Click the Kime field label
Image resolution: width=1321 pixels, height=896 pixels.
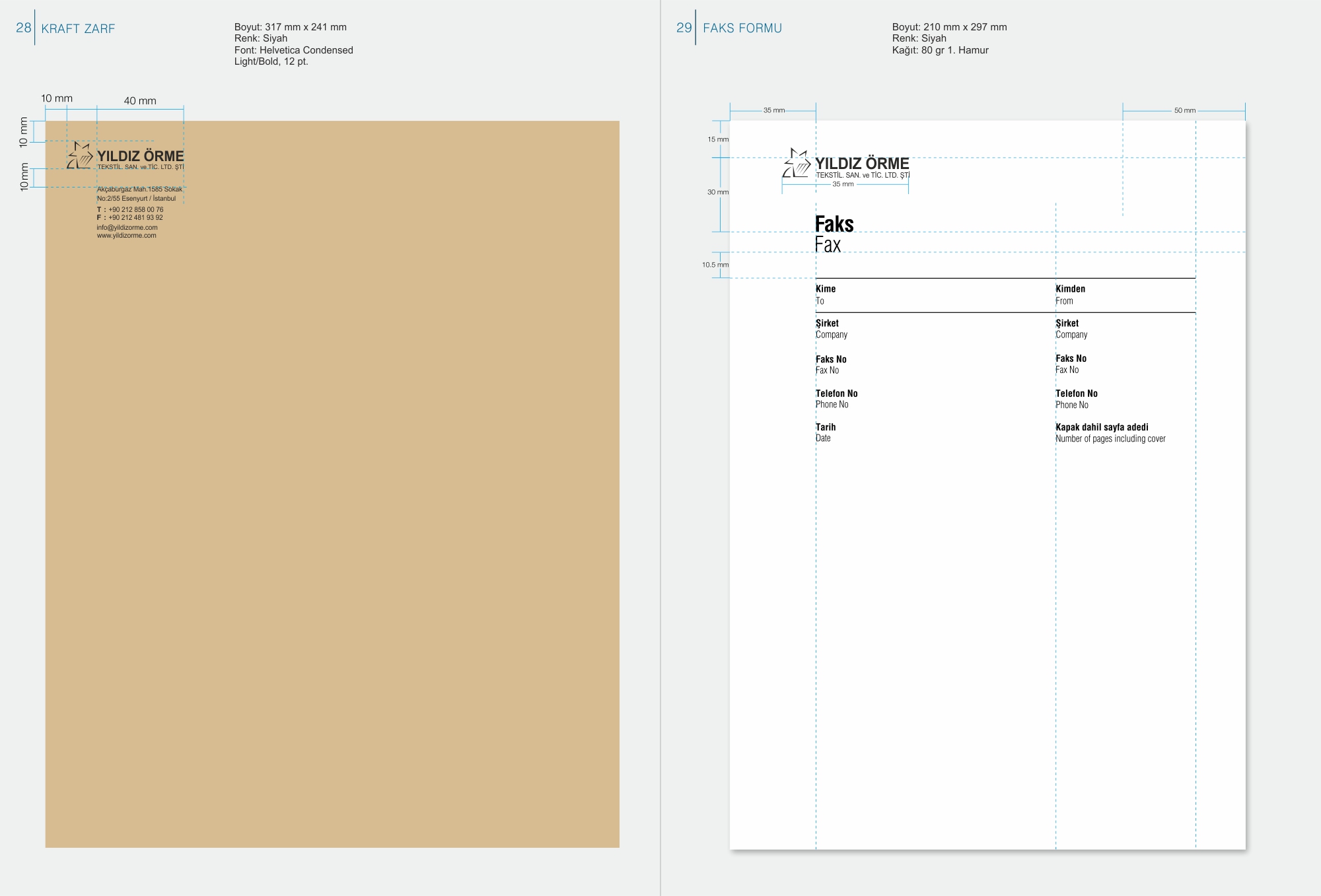click(825, 289)
